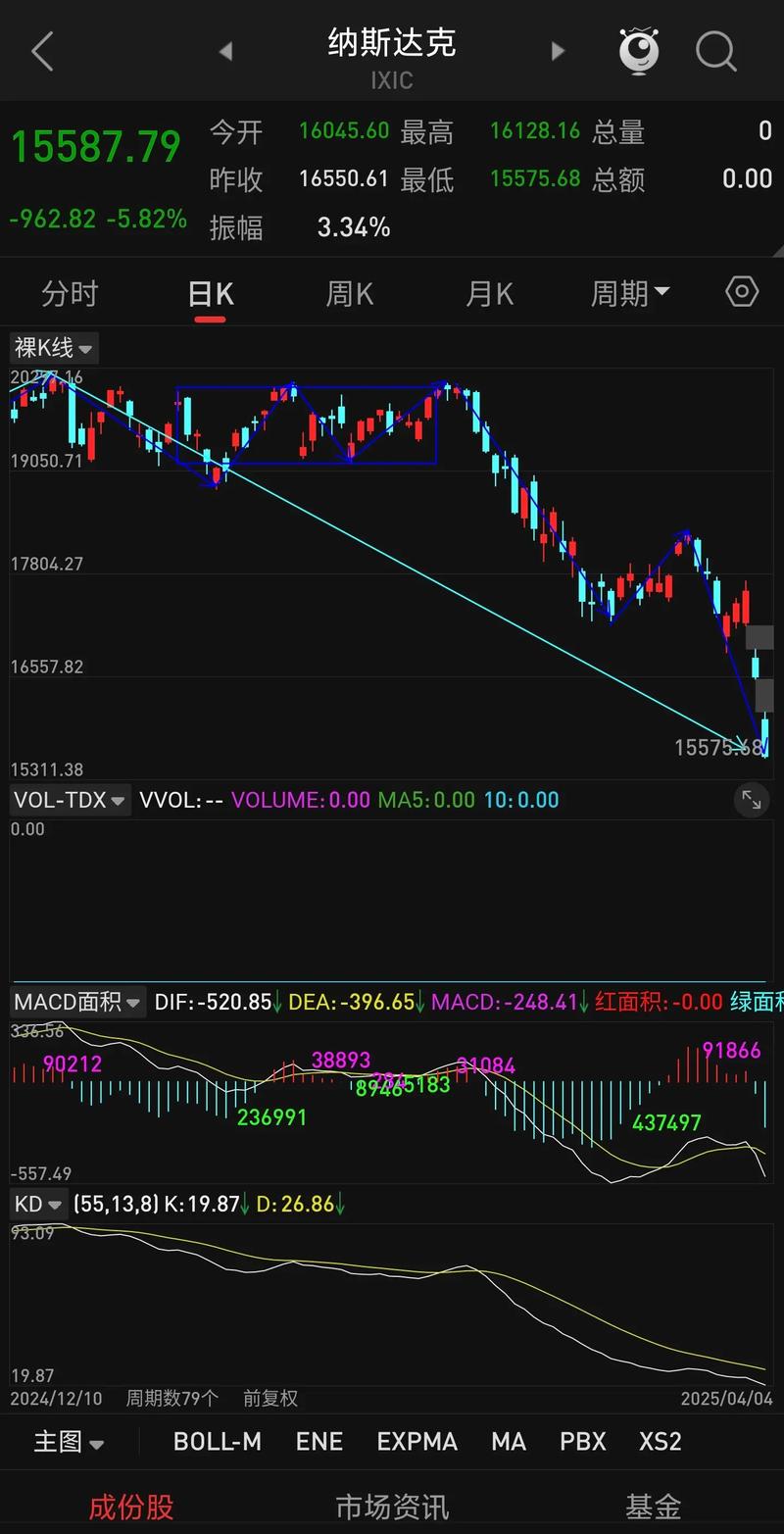This screenshot has width=784, height=1534.
Task: Tap the 236991 MACD area label
Action: [272, 1116]
